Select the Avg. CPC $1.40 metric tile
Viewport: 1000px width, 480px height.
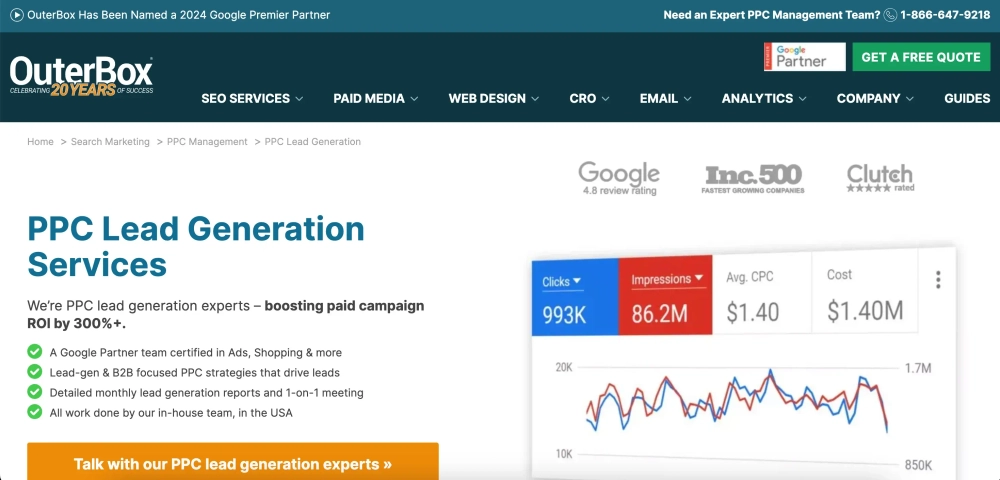[x=761, y=293]
